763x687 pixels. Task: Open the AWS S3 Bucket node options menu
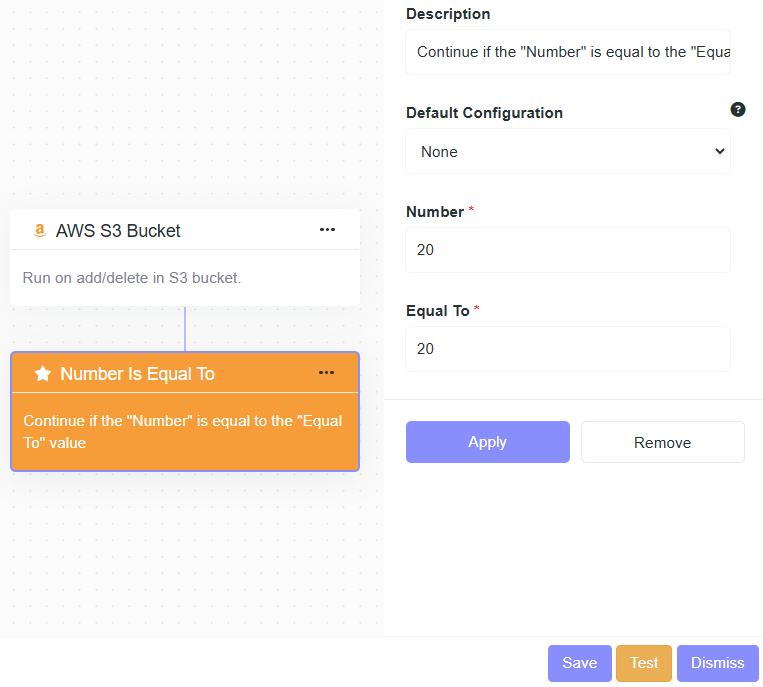tap(327, 230)
